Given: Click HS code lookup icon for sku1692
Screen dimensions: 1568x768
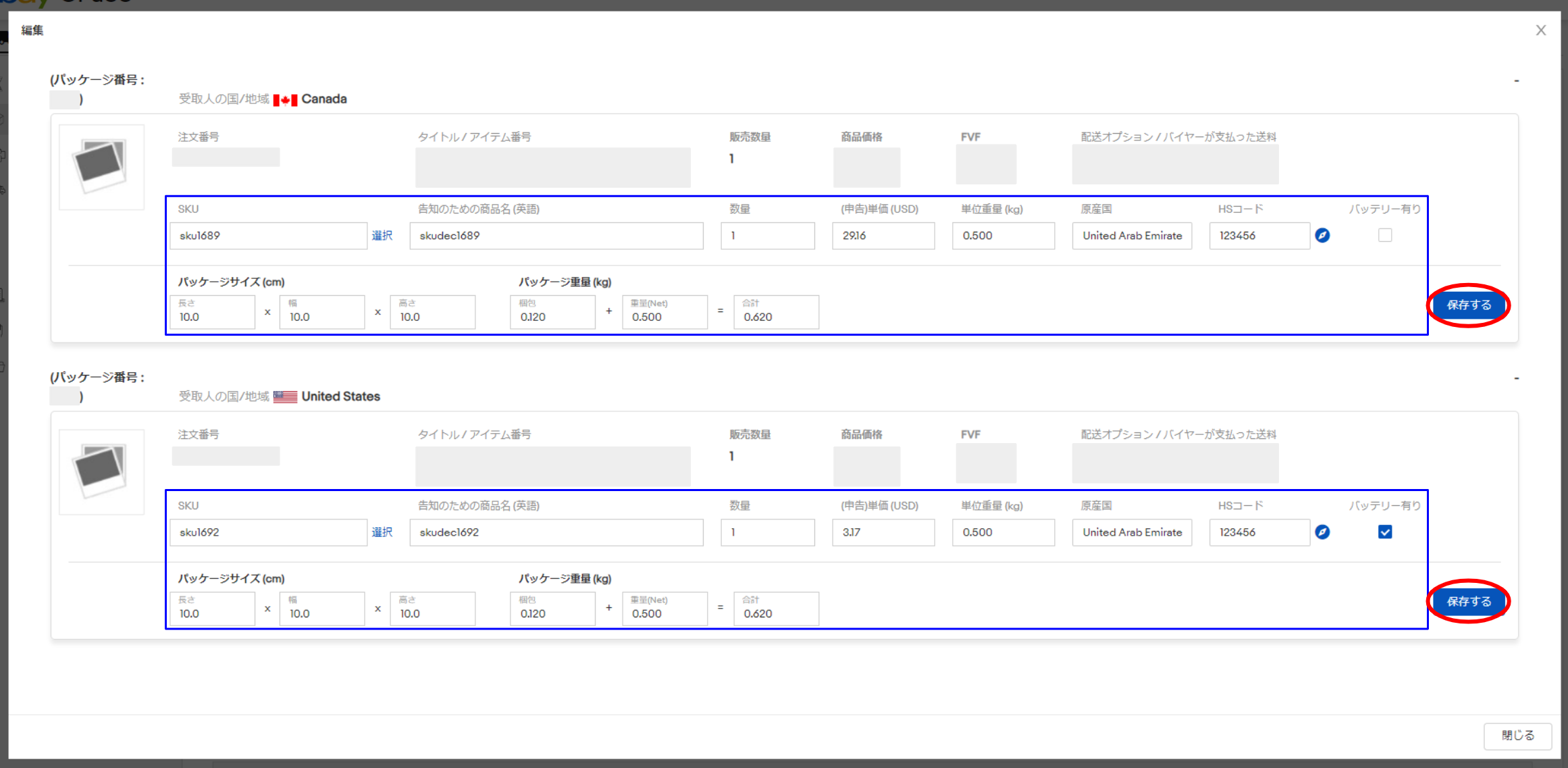Looking at the screenshot, I should tap(1322, 532).
